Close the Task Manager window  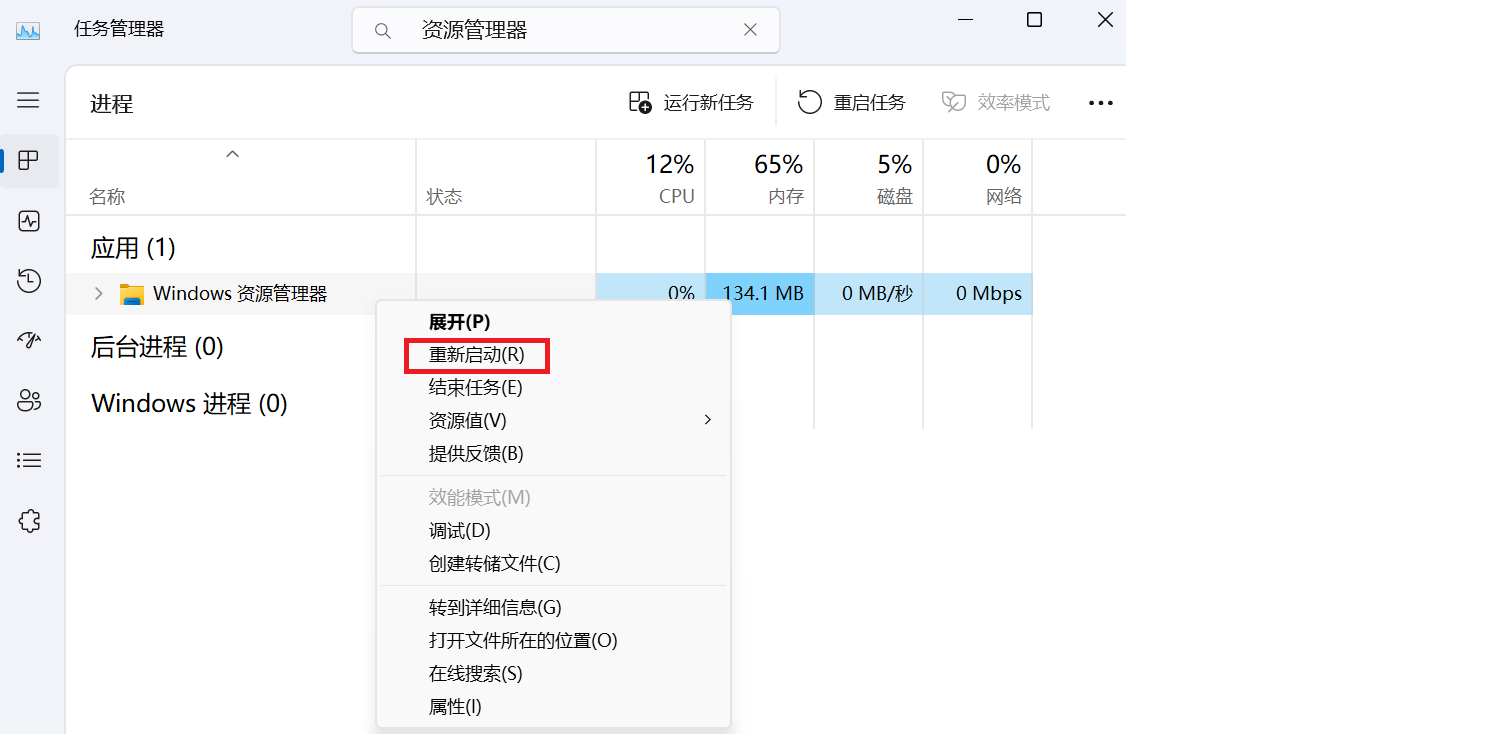click(1105, 20)
